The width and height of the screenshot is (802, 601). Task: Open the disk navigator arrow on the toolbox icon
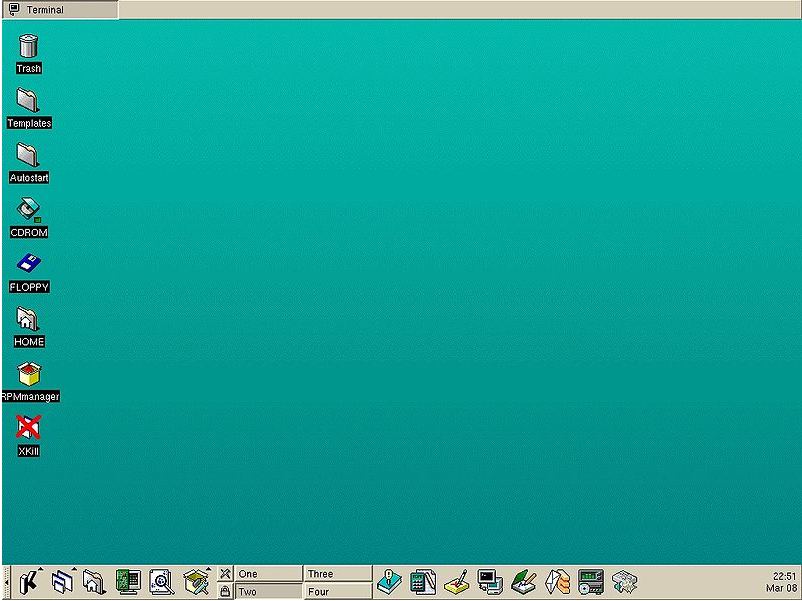click(208, 570)
